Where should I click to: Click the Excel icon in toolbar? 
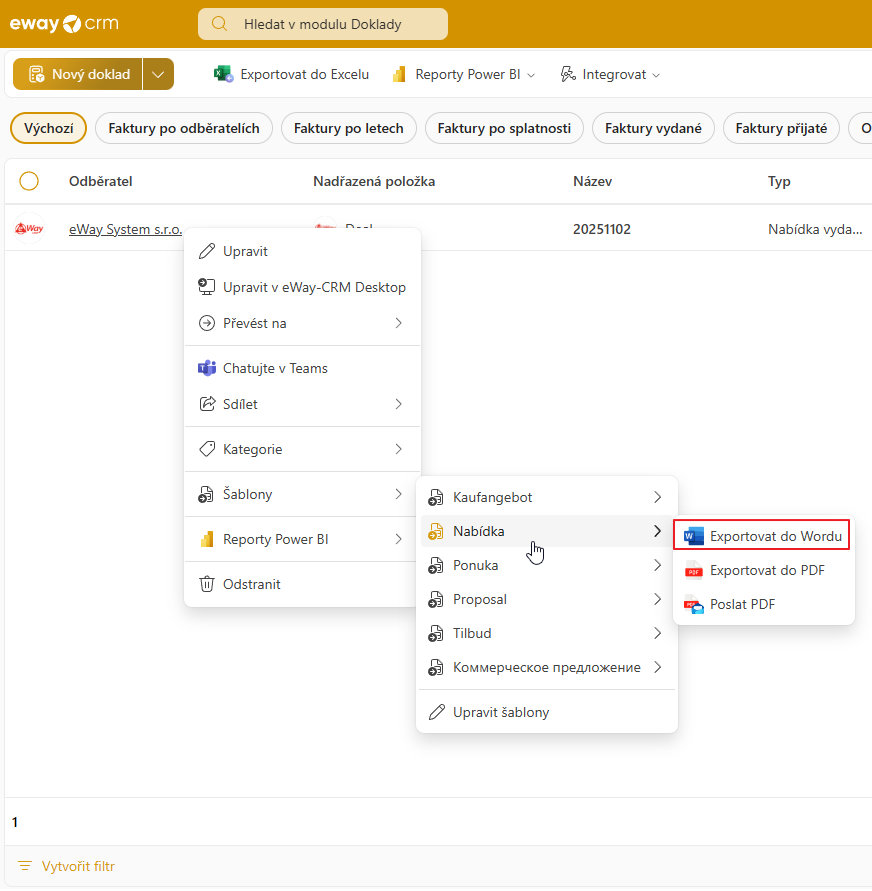pyautogui.click(x=224, y=74)
